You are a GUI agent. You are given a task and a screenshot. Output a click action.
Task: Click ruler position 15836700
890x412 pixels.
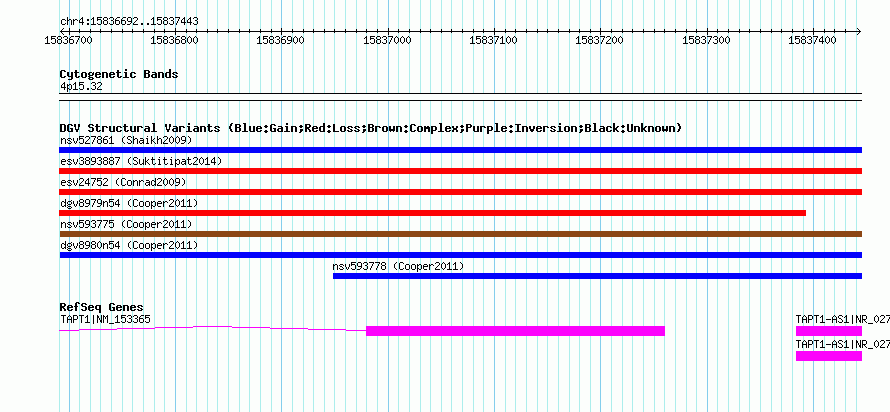[x=69, y=40]
